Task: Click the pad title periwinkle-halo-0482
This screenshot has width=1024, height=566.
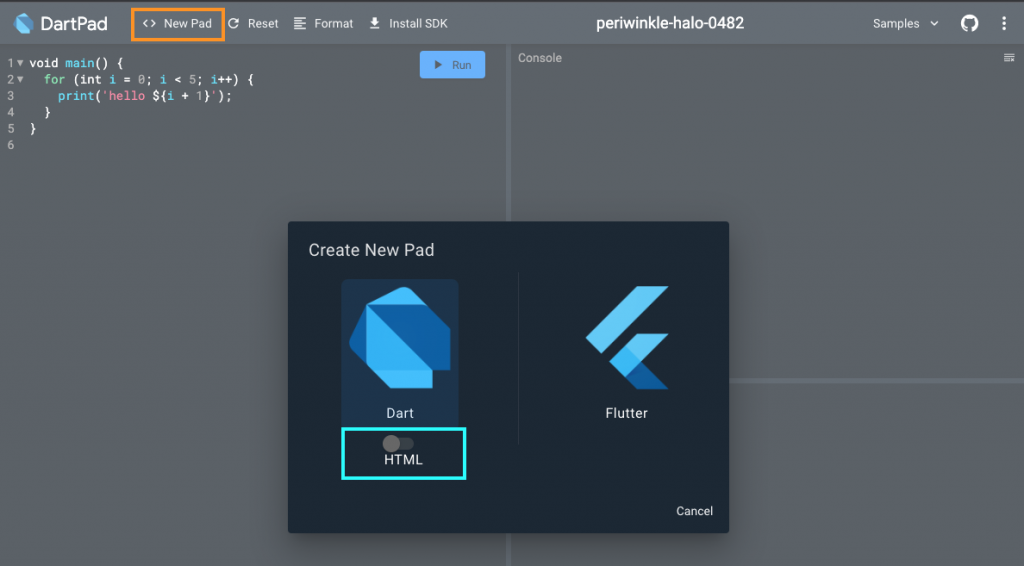Action: (669, 24)
